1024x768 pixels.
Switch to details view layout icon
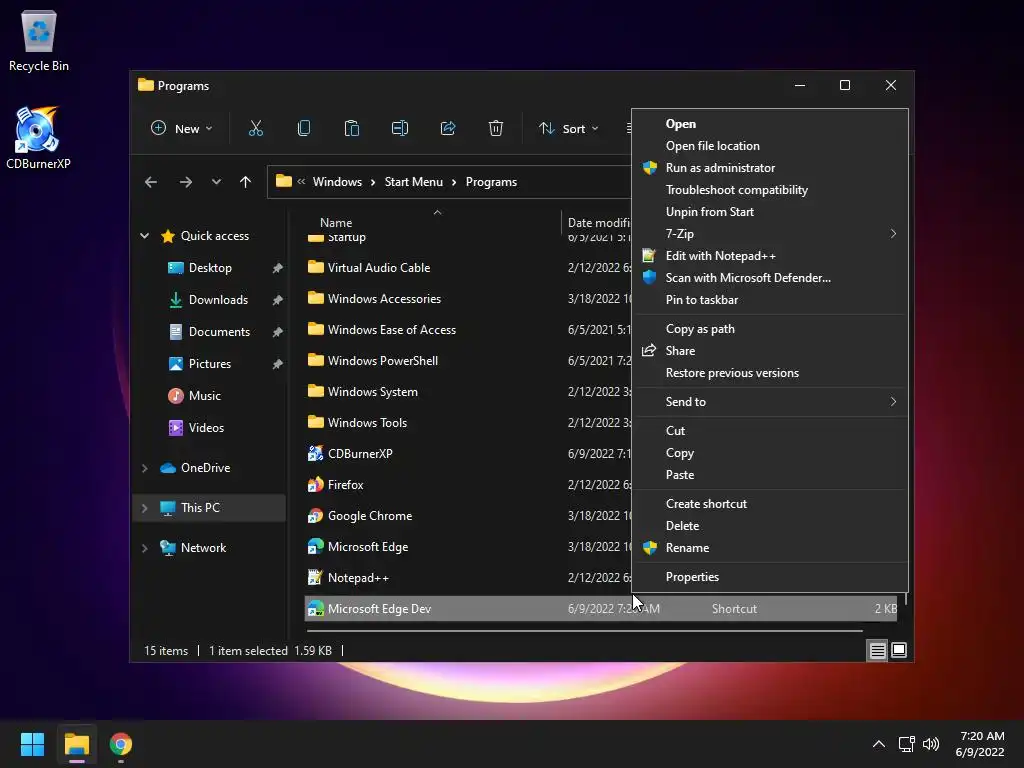pos(877,650)
